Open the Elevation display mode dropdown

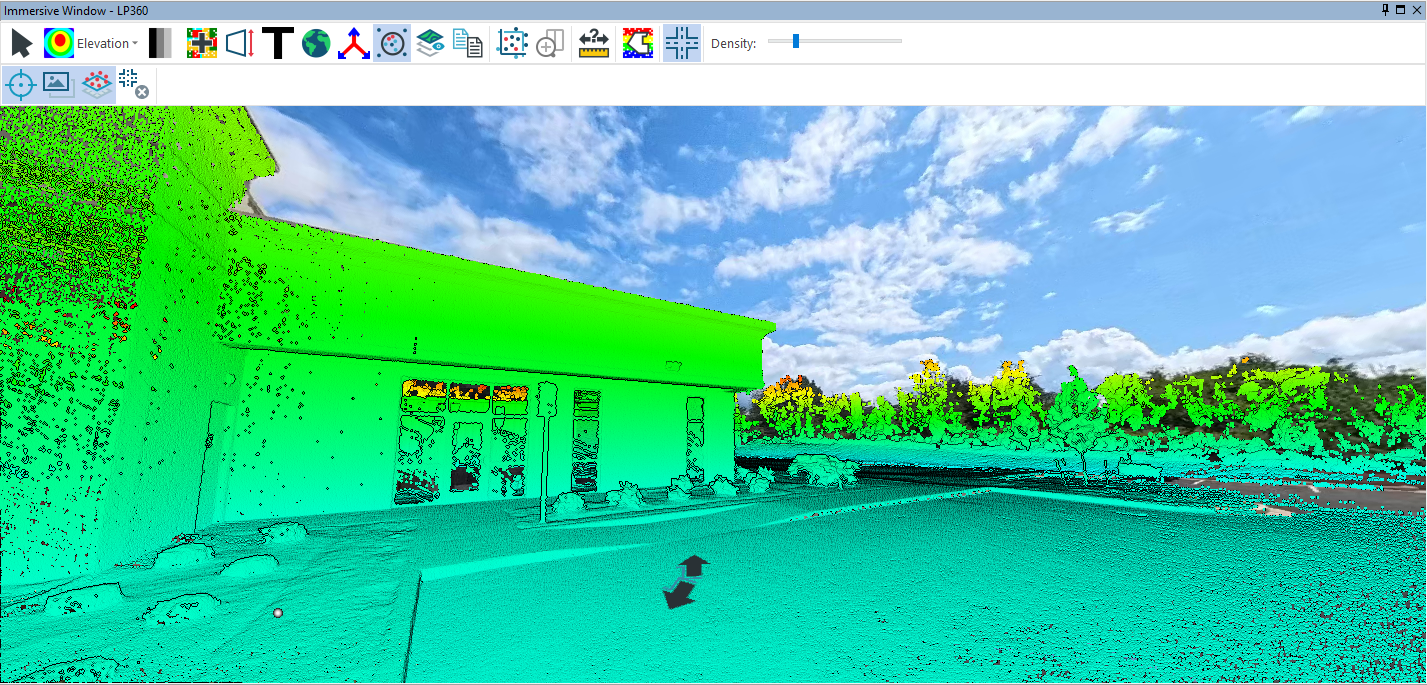(135, 43)
